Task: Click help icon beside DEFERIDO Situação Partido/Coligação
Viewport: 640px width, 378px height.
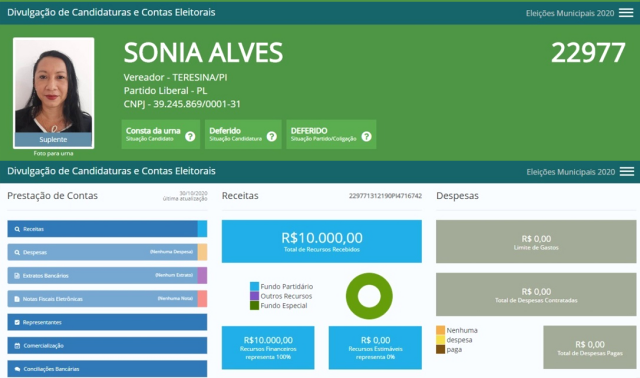Action: pos(367,136)
